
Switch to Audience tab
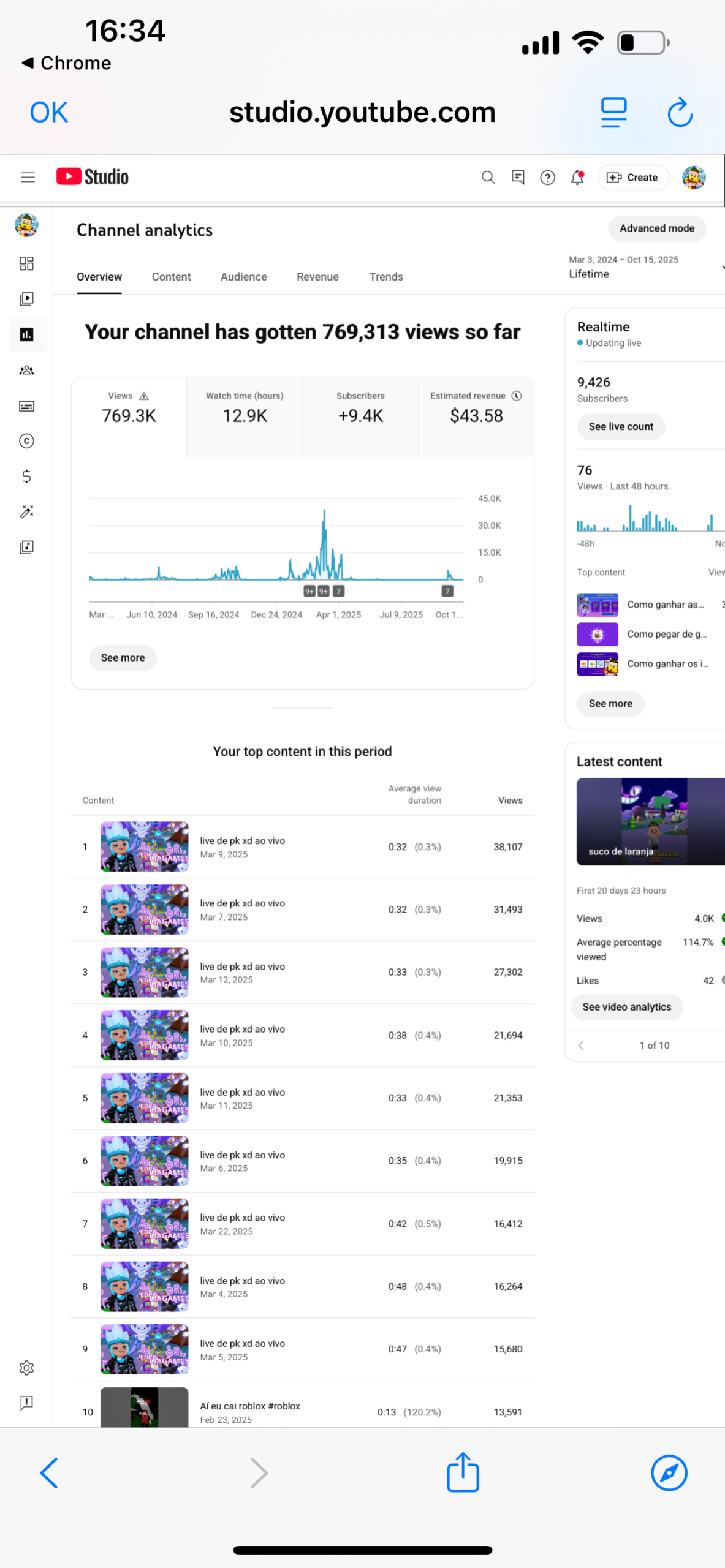243,277
